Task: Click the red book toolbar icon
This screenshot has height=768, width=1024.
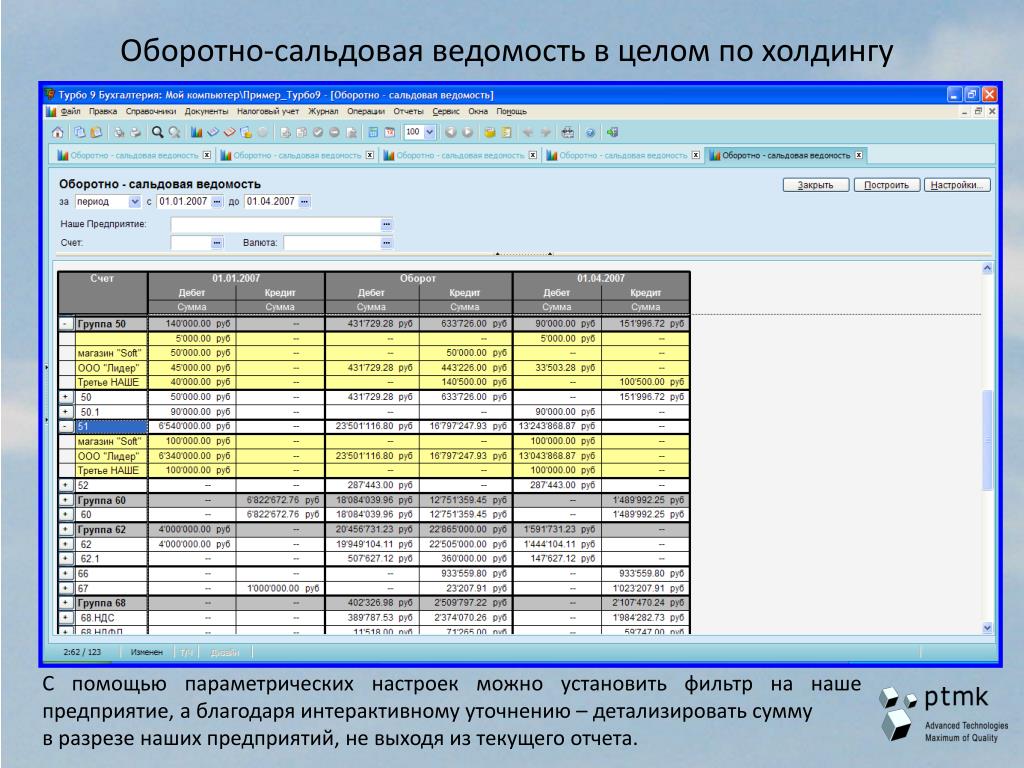Action: pyautogui.click(x=229, y=133)
